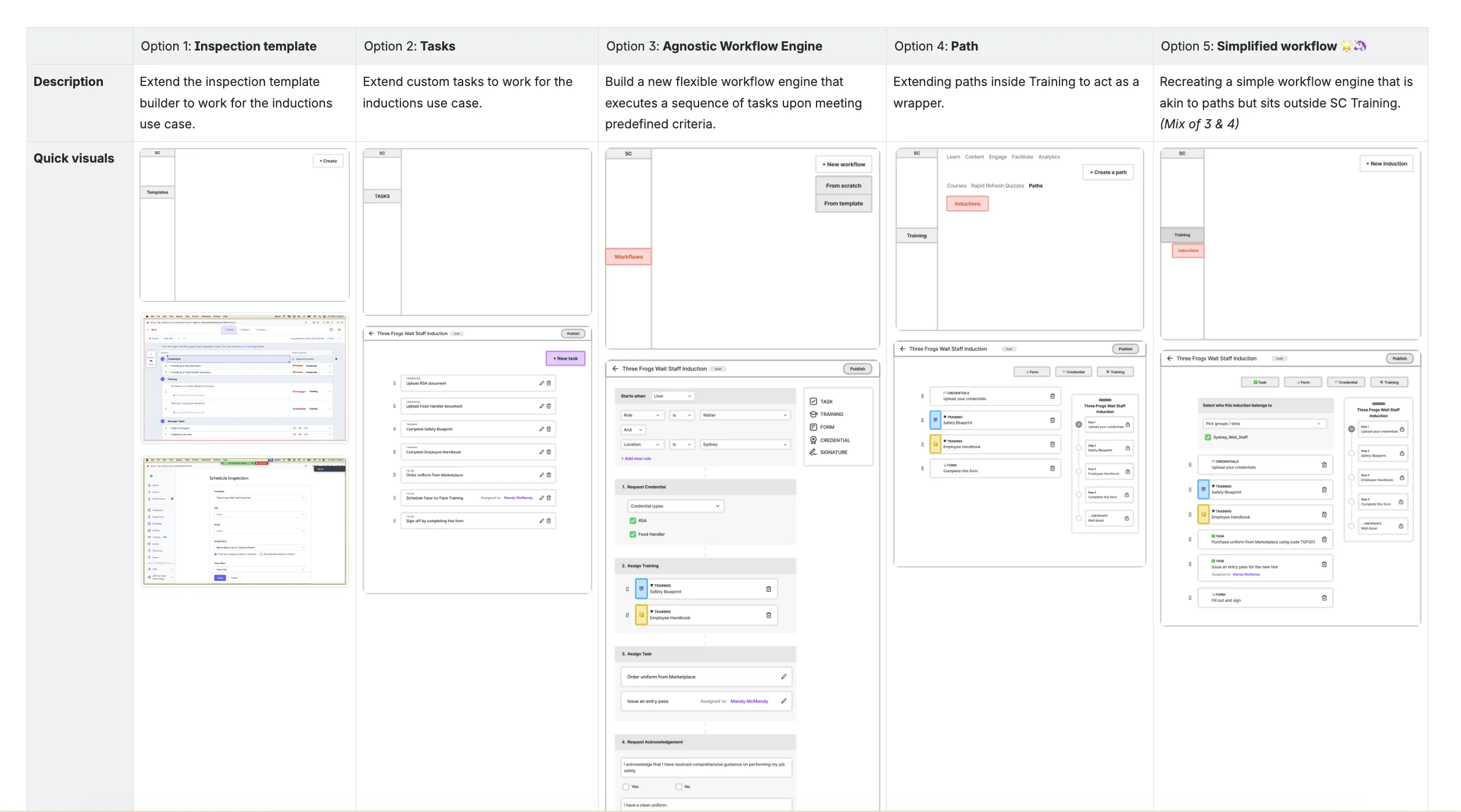Screen dimensions: 1461x812
Task: Open the And operator dropdown
Action: click(633, 430)
